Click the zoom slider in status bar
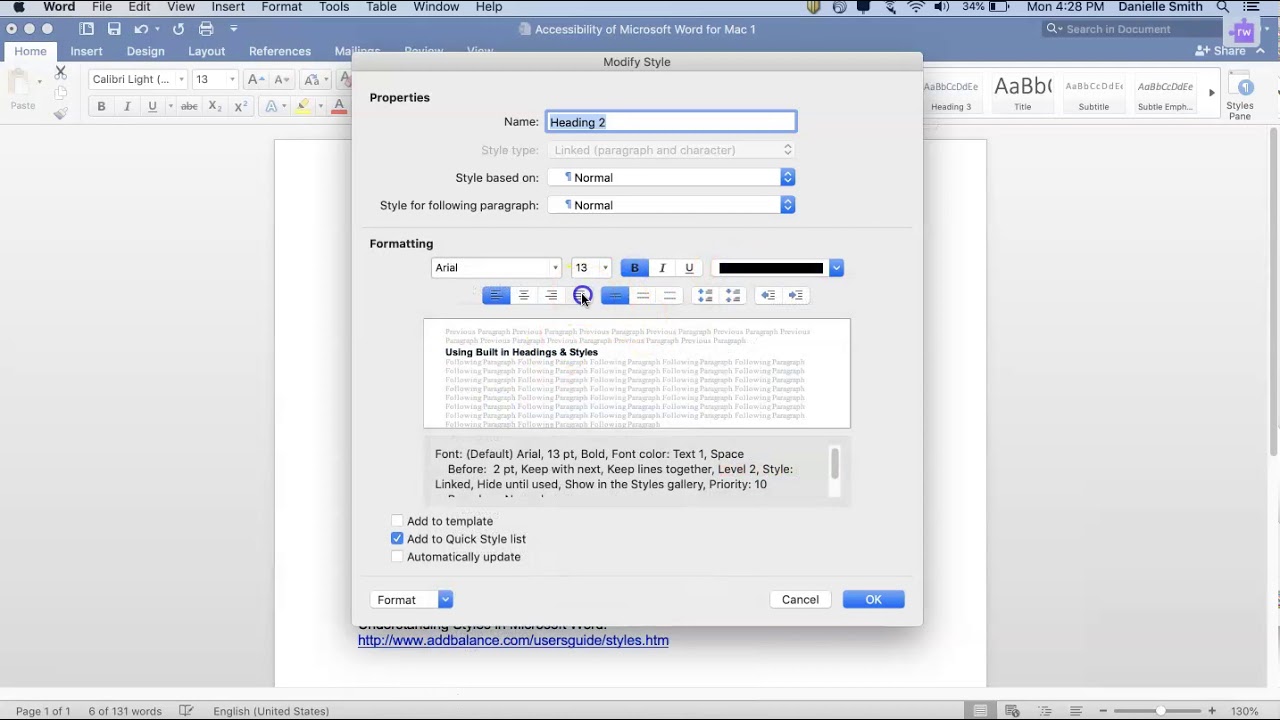This screenshot has width=1280, height=720. [1160, 711]
